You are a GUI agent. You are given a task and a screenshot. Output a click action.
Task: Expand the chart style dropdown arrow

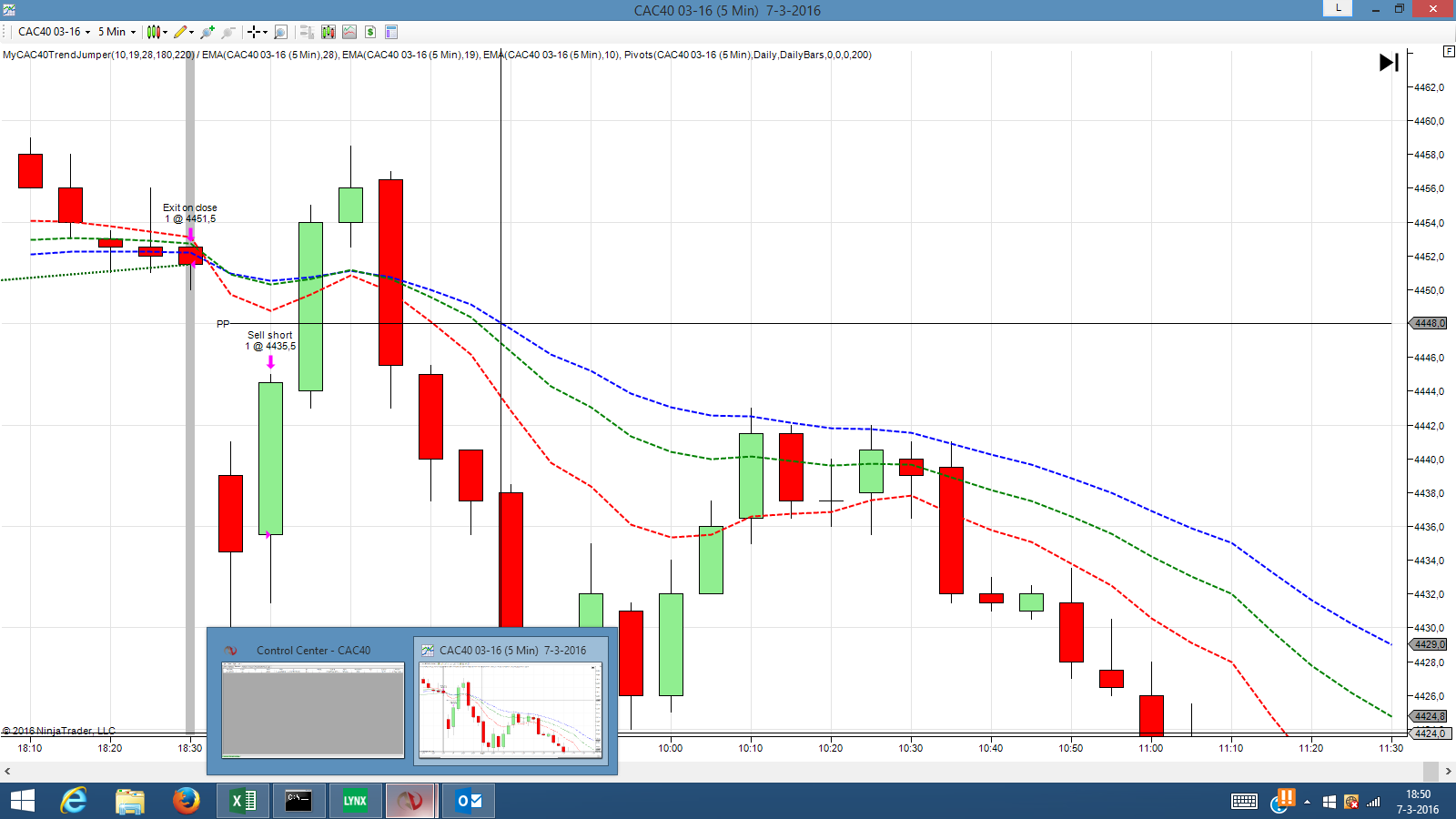165,32
